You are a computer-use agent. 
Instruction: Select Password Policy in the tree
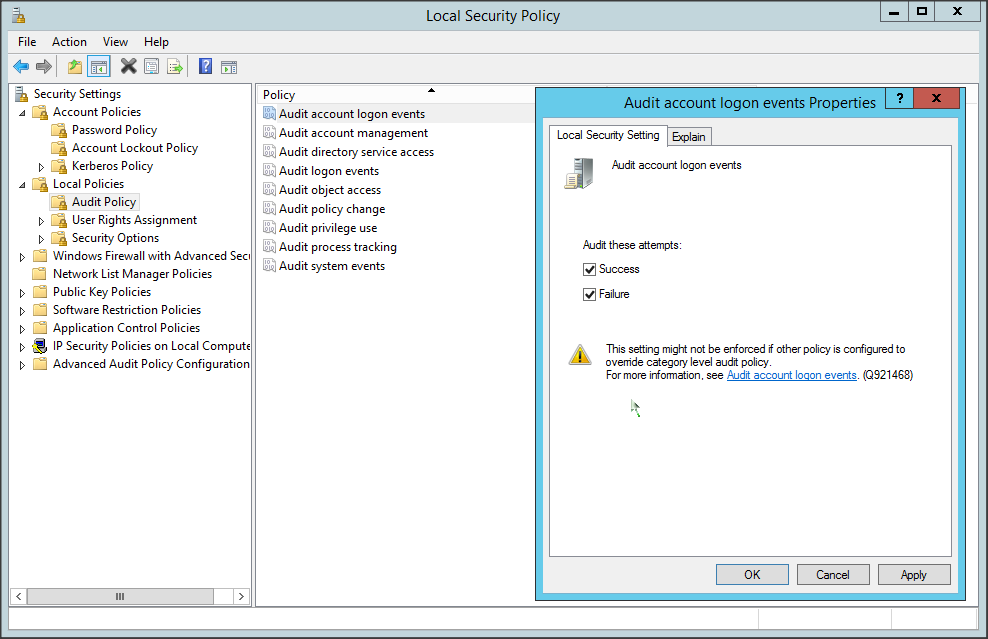tap(114, 130)
